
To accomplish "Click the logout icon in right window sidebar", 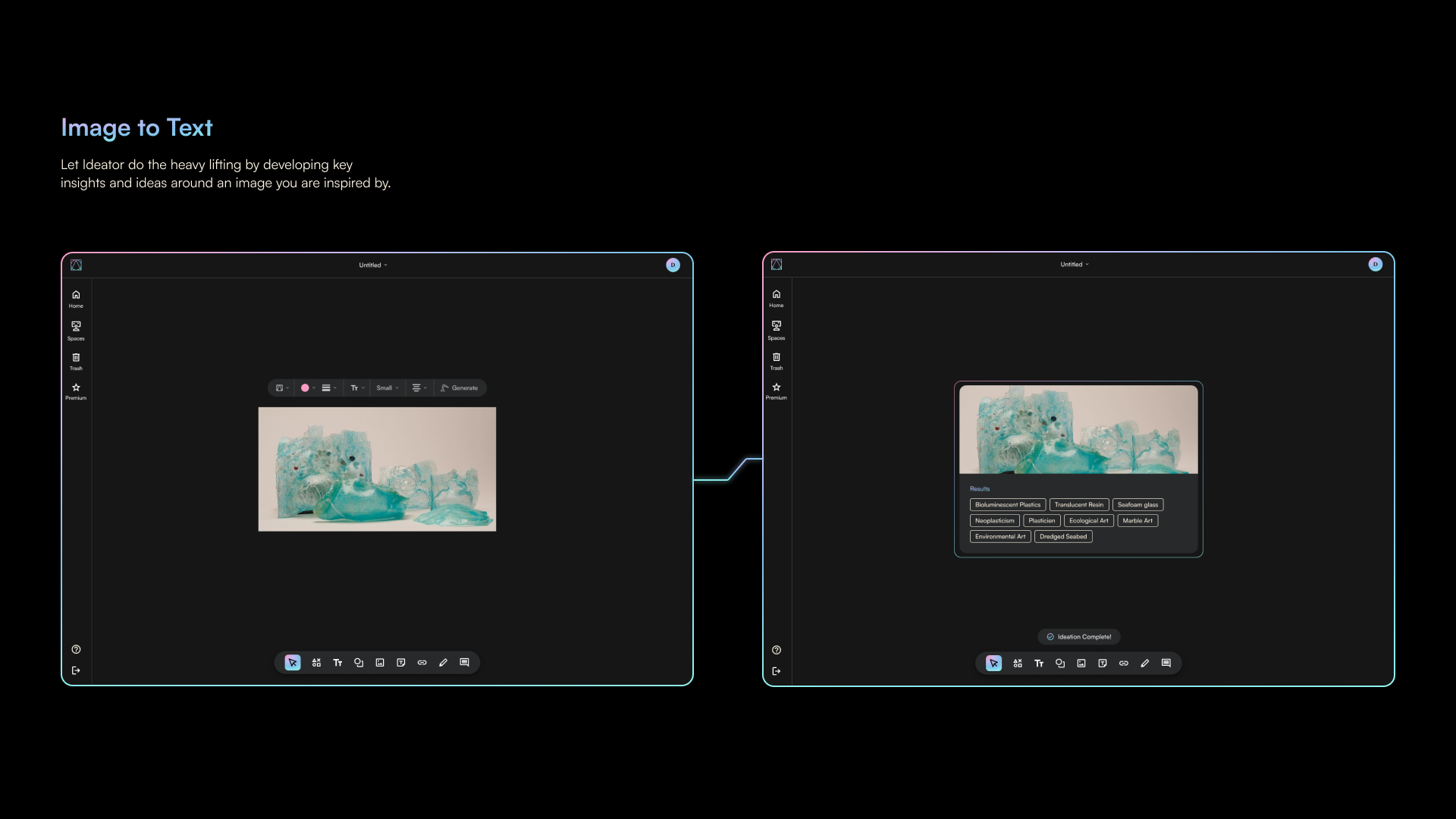I will click(777, 671).
